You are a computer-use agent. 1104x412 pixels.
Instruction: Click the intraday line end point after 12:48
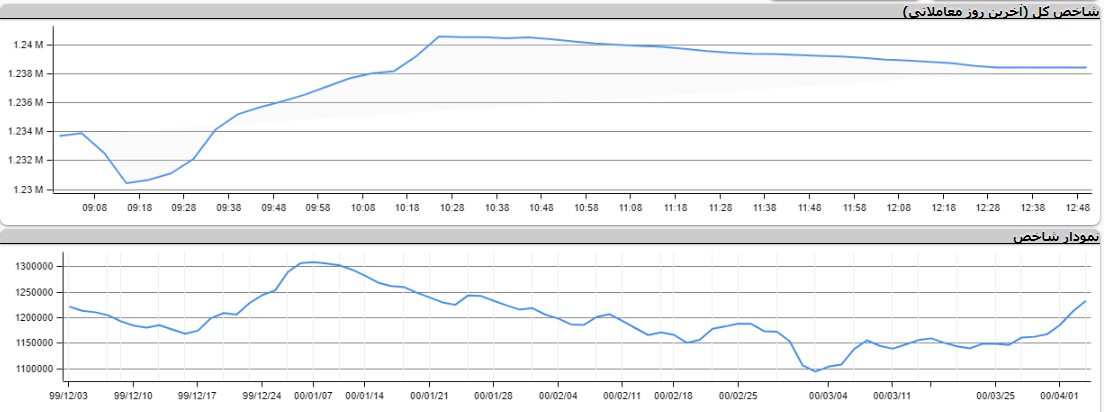1086,67
